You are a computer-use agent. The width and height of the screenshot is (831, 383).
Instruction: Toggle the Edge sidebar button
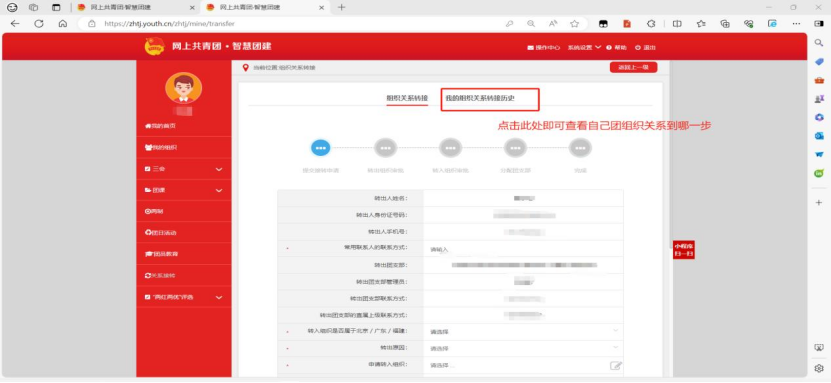pyautogui.click(x=819, y=23)
